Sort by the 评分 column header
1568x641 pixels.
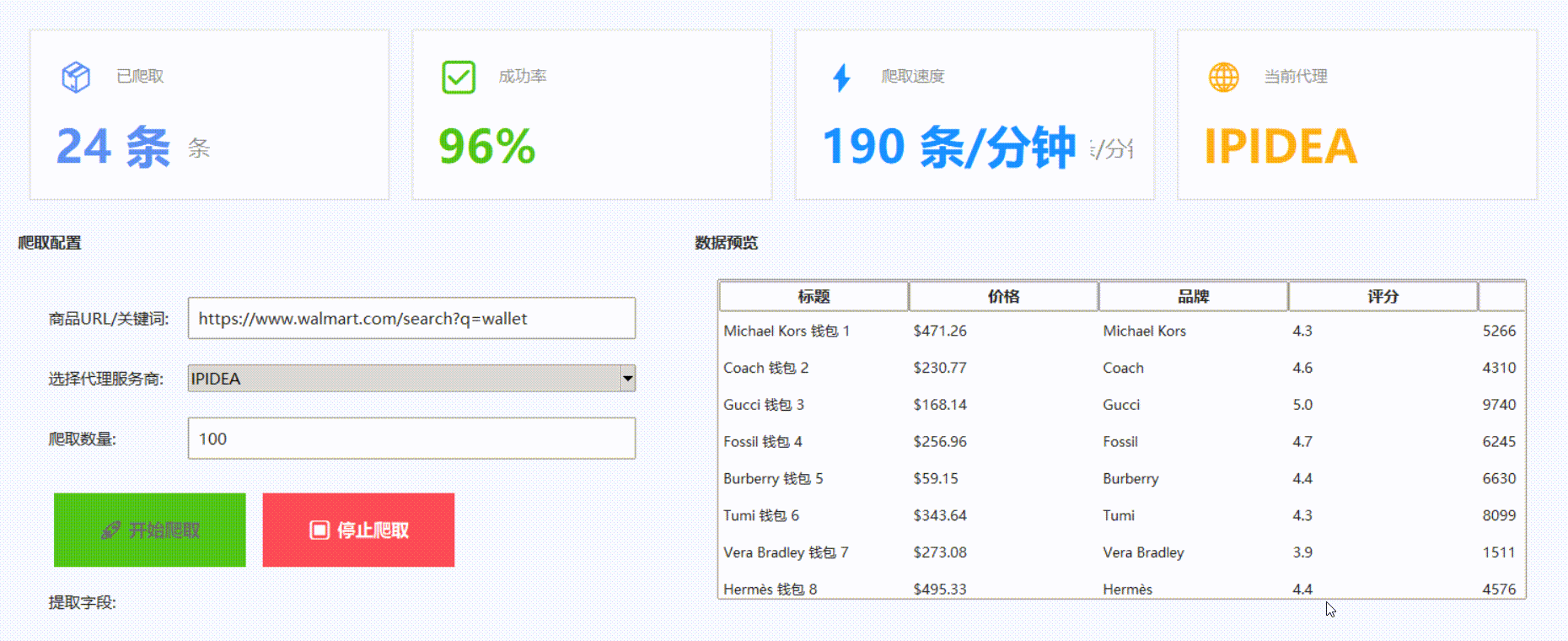pos(1383,296)
